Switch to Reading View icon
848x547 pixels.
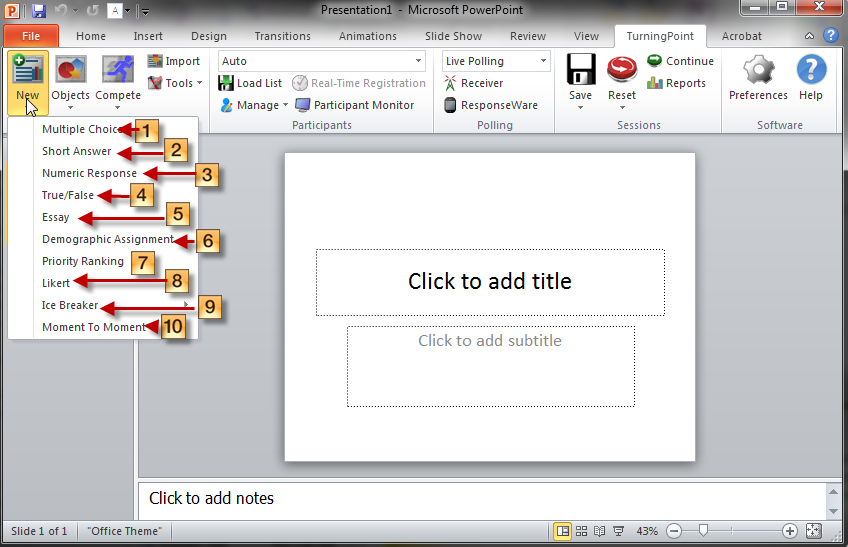[x=599, y=531]
